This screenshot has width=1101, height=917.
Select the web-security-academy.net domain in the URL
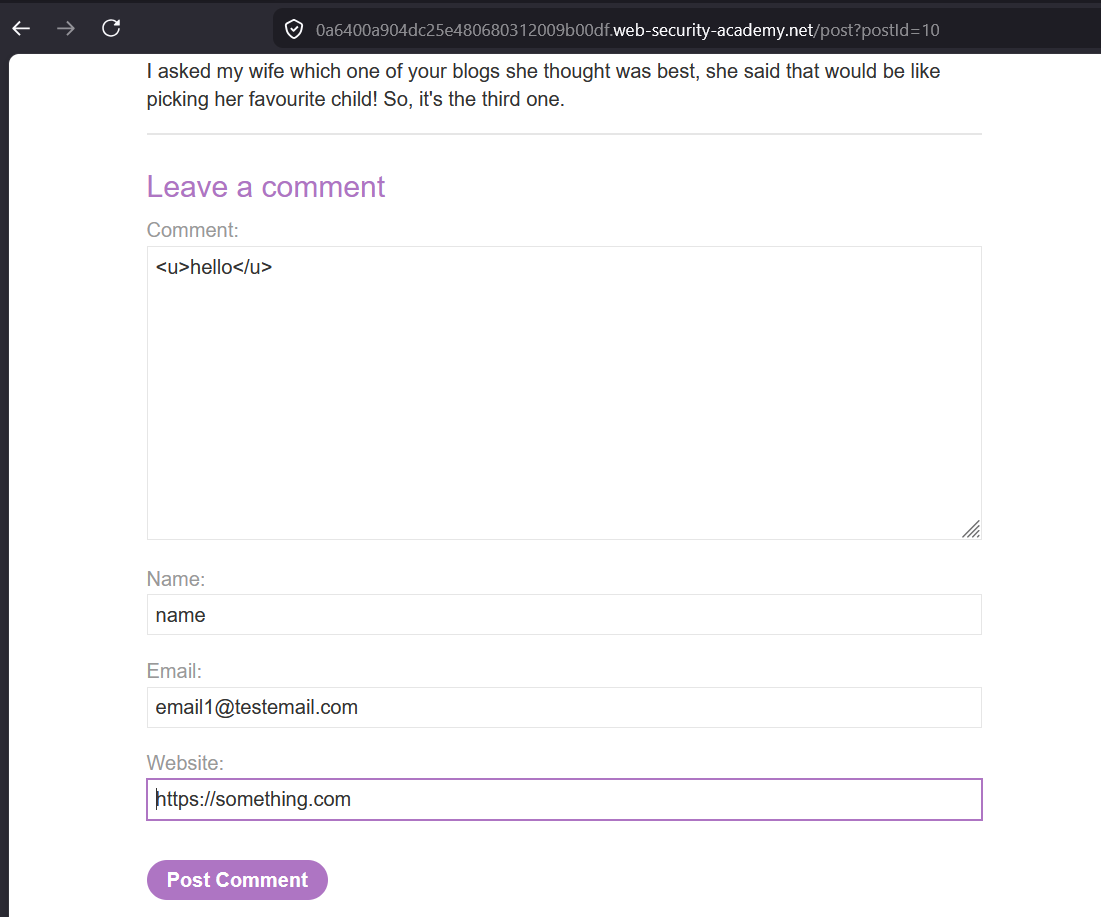712,30
